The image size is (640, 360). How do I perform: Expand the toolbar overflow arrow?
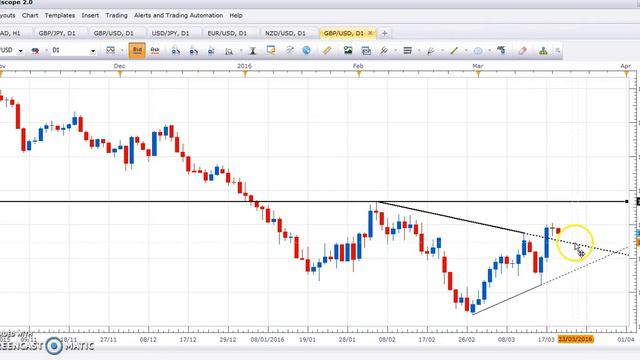pyautogui.click(x=557, y=51)
